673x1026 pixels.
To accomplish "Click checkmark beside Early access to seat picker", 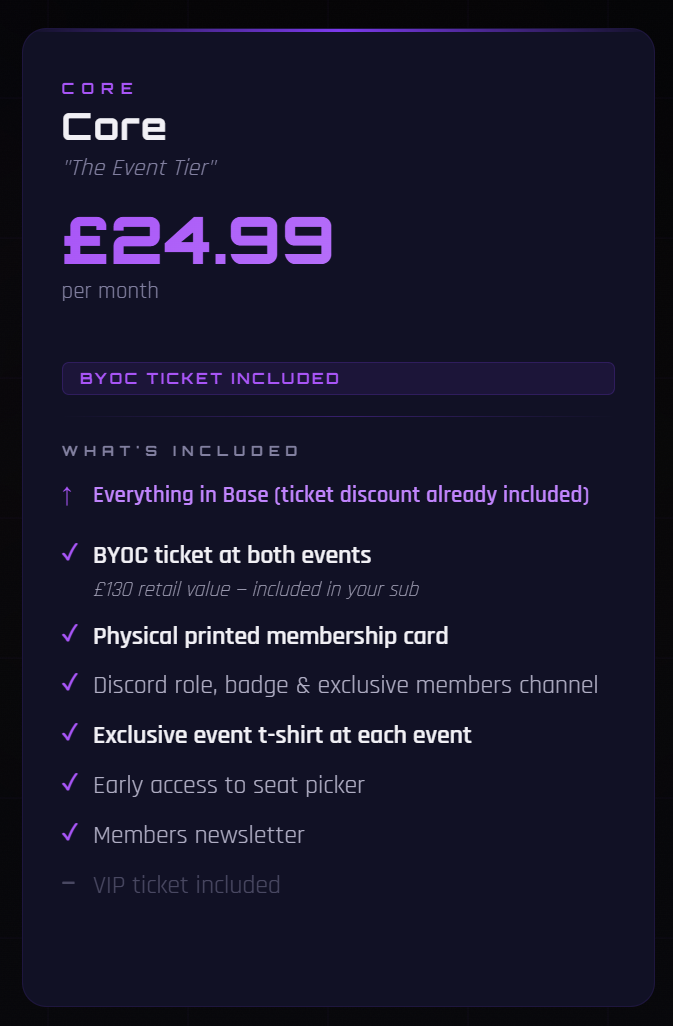I will [70, 782].
